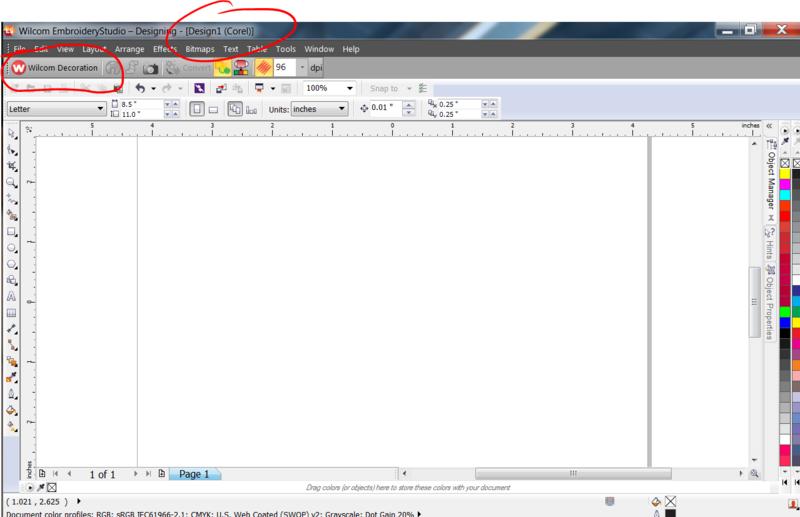Viewport: 800px width, 517px height.
Task: Toggle apply layout to current page only
Action: [252, 109]
